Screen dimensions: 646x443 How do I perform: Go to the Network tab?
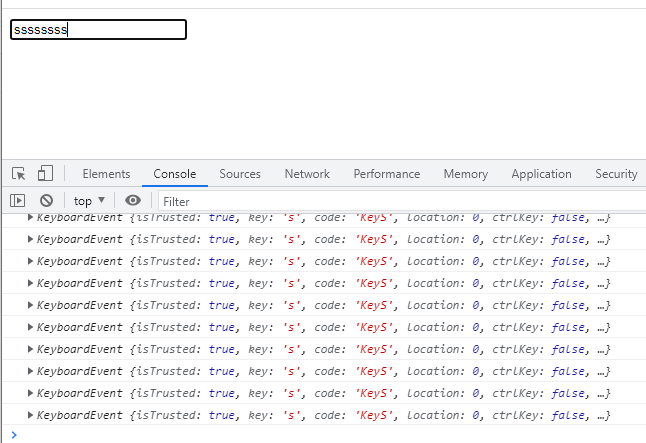(x=307, y=174)
